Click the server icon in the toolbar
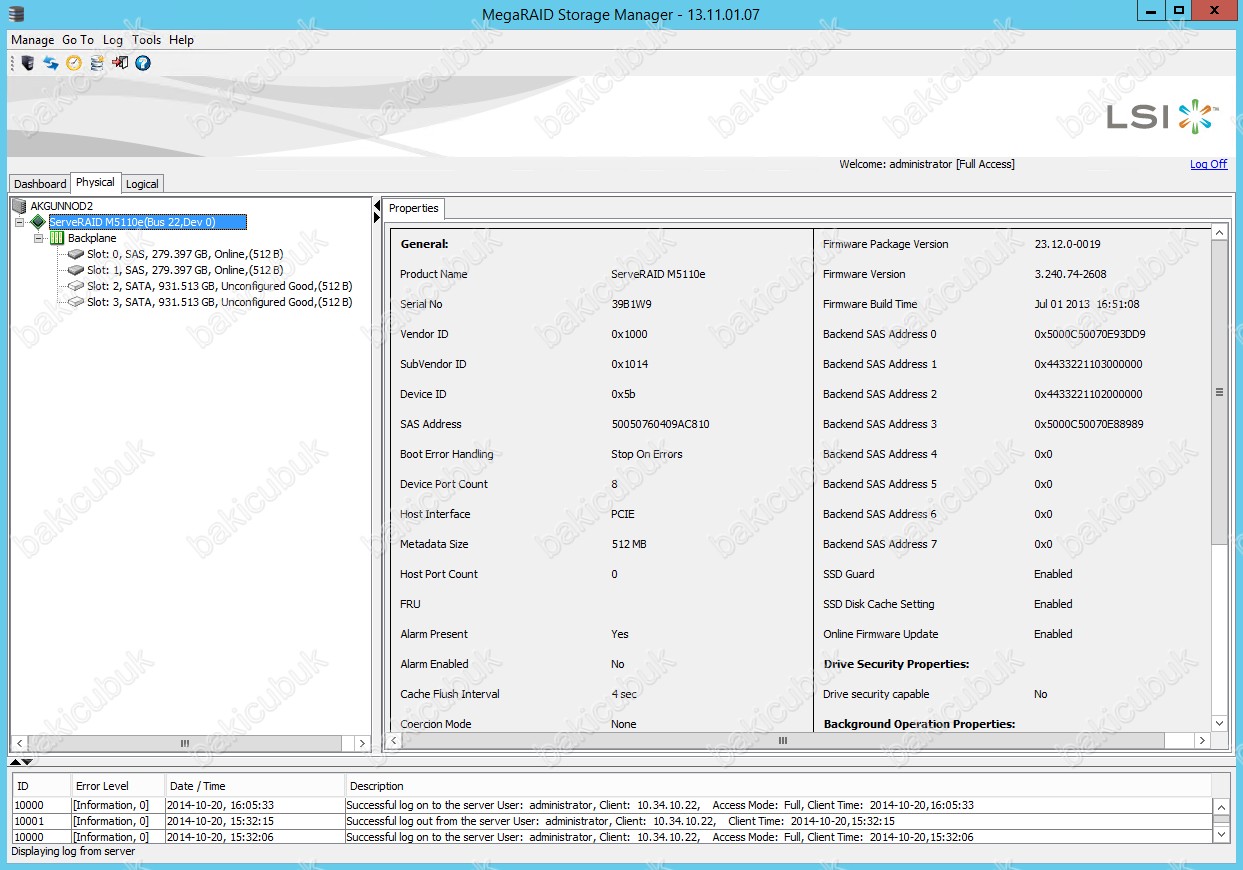 tap(27, 63)
